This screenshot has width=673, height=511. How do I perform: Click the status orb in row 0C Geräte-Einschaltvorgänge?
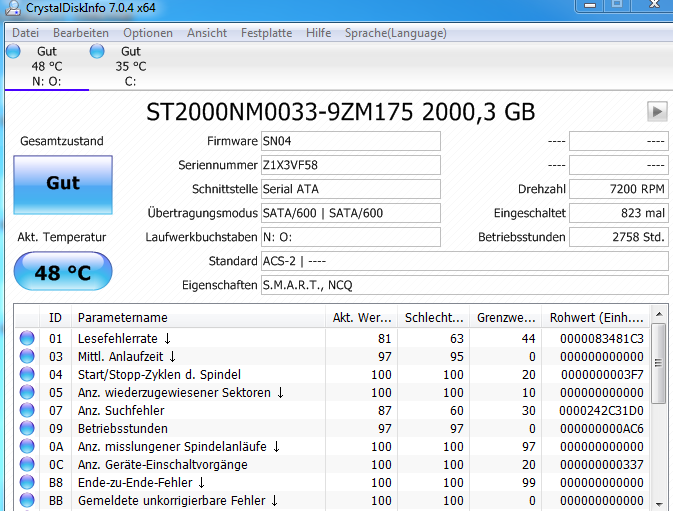(x=27, y=464)
